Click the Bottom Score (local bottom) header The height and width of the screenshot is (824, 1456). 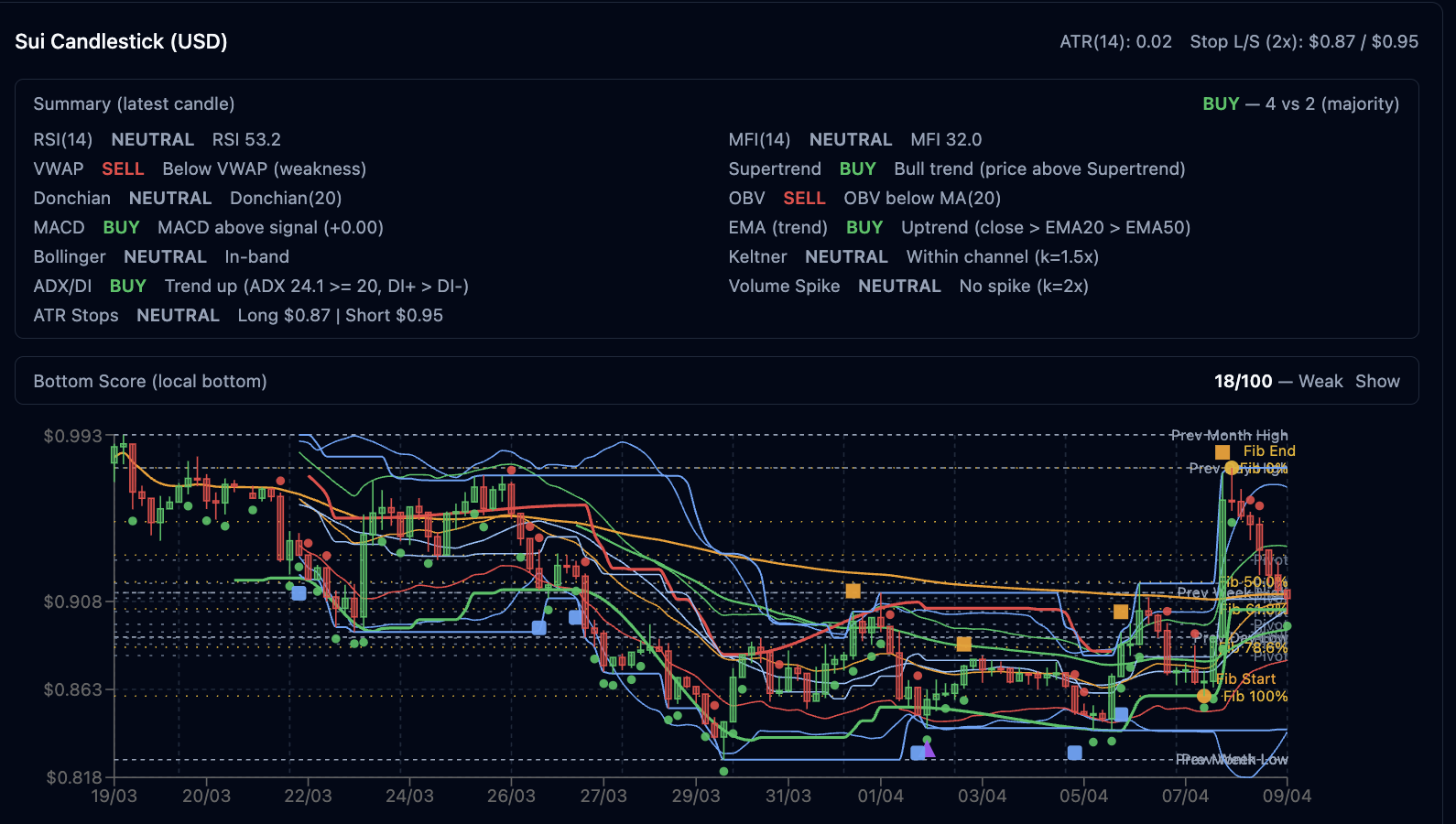(150, 381)
